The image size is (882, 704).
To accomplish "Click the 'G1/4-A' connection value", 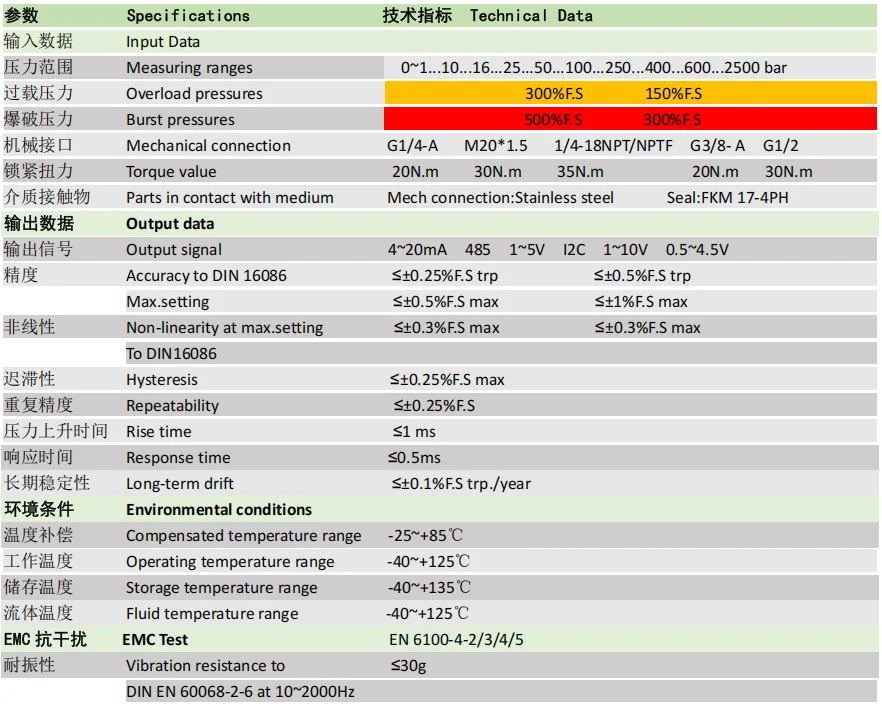I will pos(412,146).
